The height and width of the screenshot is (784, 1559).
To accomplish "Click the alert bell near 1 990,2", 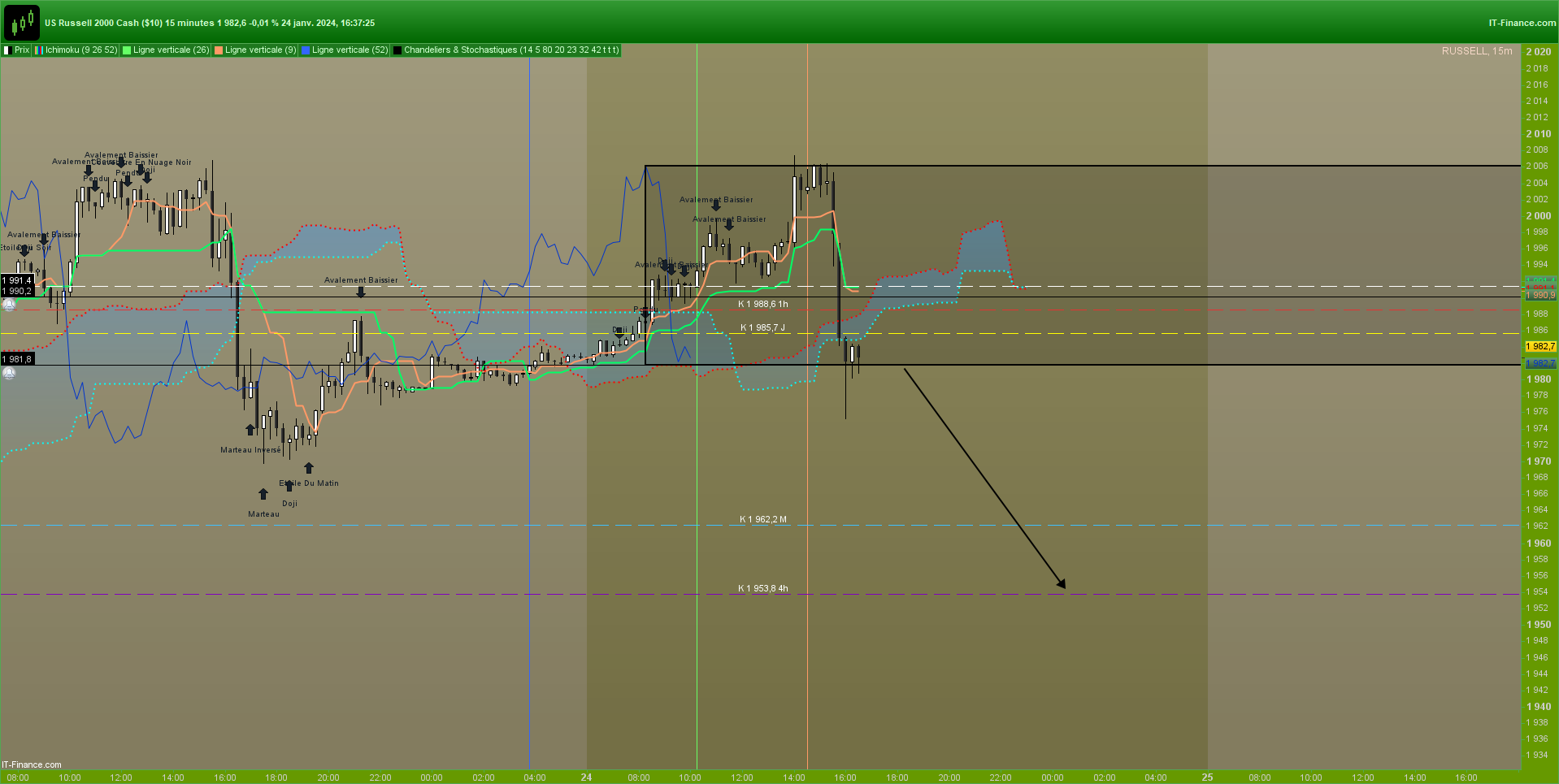I will (x=9, y=305).
